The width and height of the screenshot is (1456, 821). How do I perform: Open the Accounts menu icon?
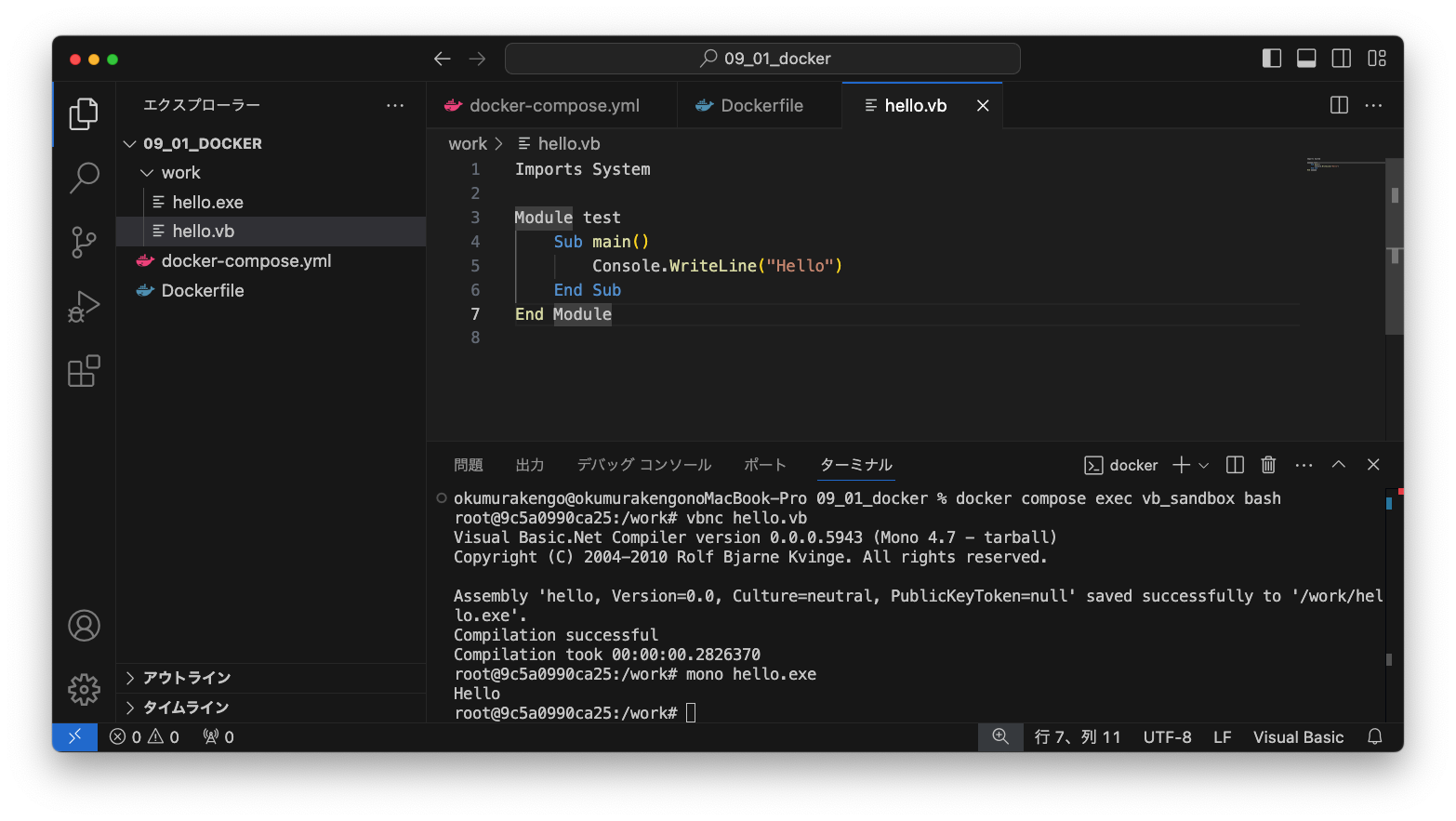pyautogui.click(x=84, y=626)
